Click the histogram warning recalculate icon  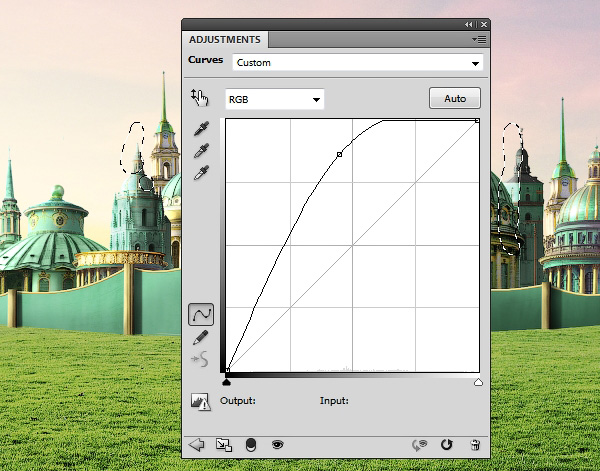(201, 401)
